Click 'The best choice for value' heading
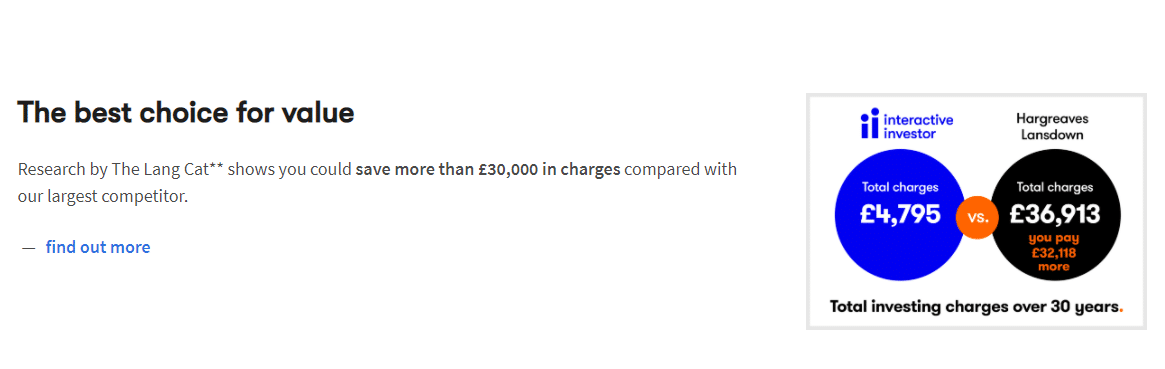Screen dimensions: 1165x369 (186, 113)
